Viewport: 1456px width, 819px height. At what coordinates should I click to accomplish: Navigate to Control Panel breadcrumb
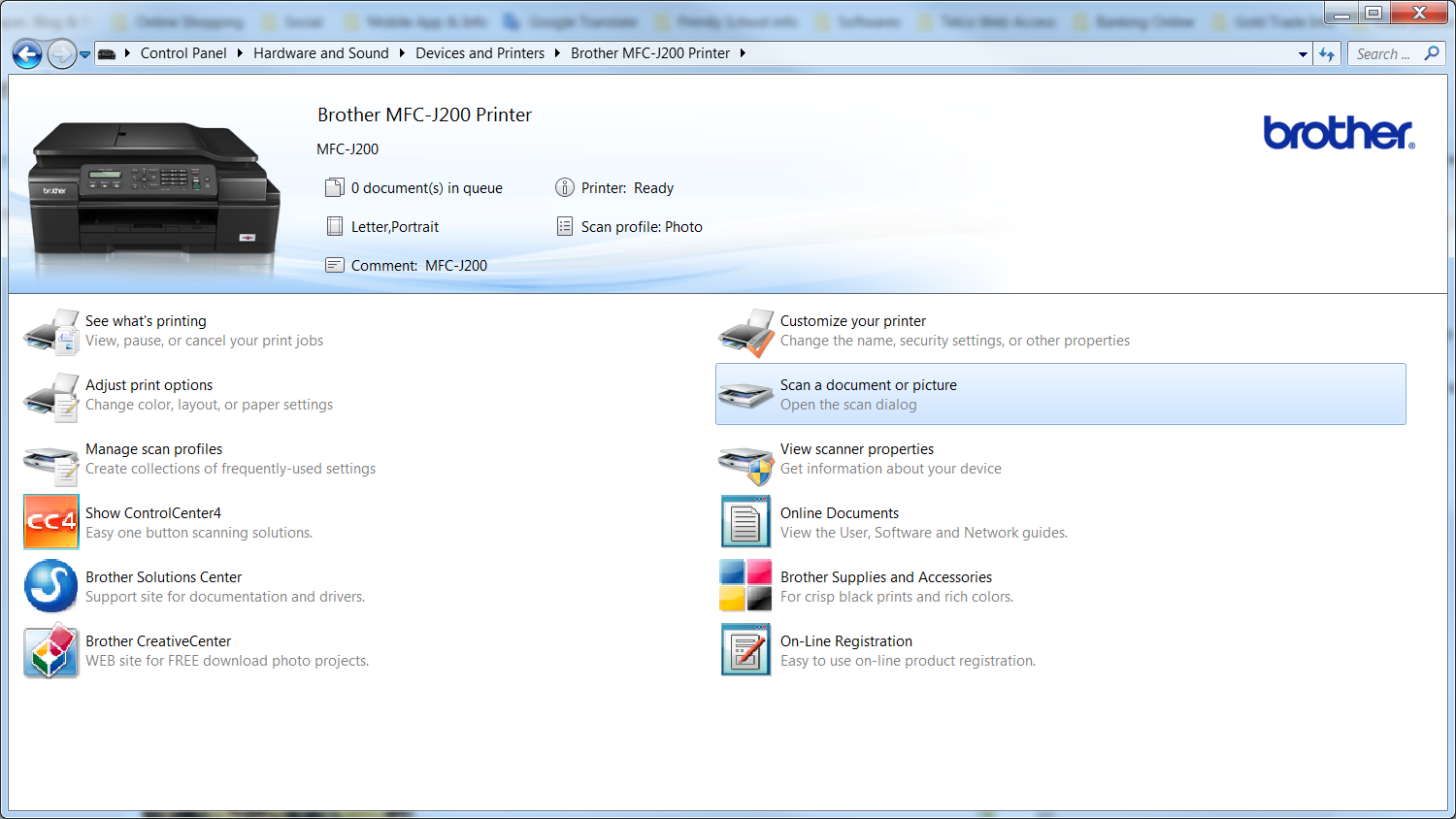pos(183,53)
